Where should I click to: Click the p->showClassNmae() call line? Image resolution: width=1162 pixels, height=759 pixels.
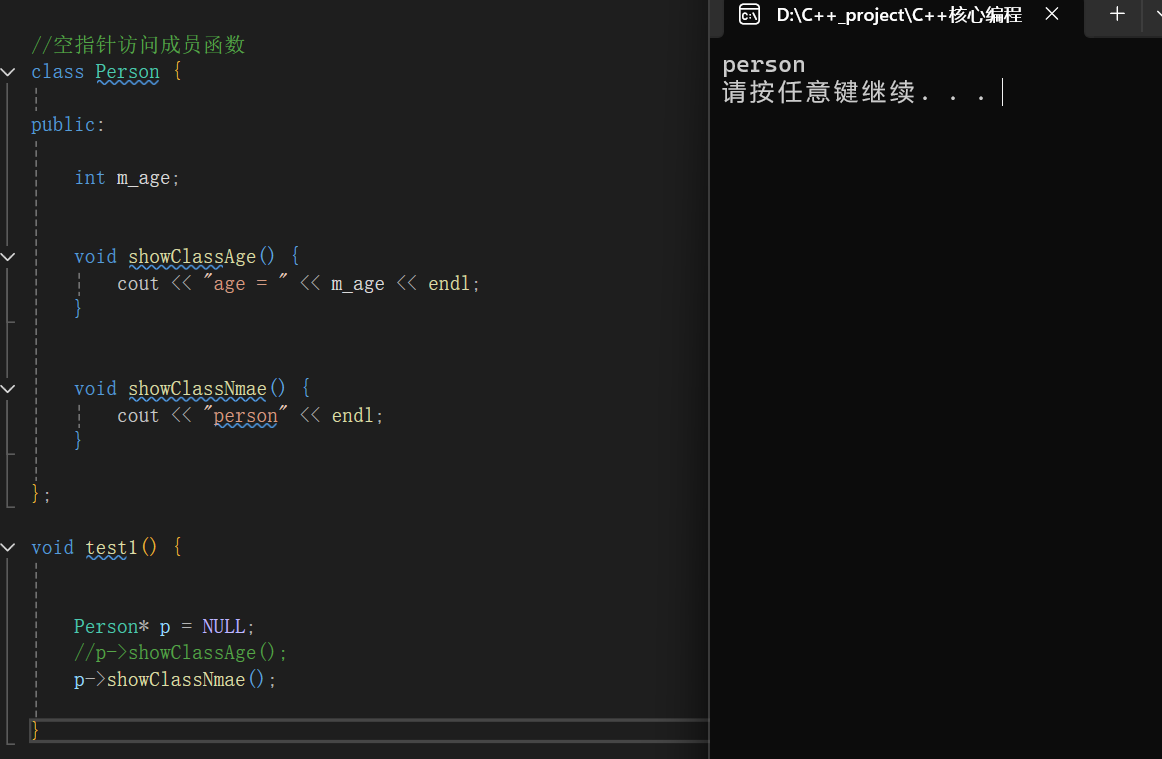[x=175, y=679]
